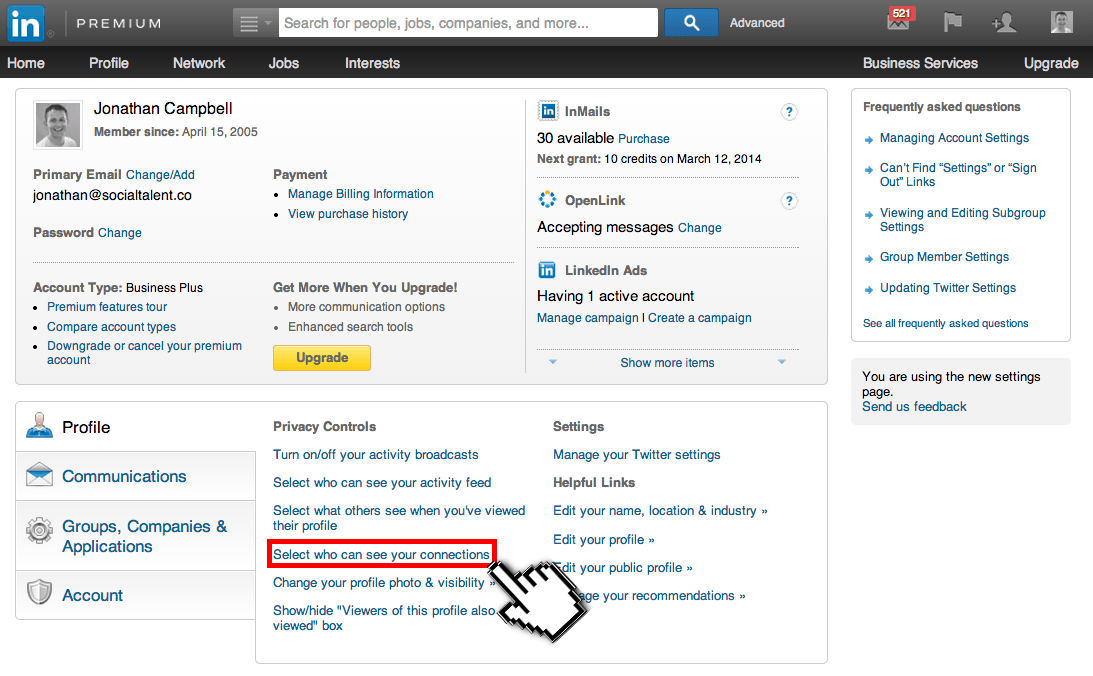Open Edit your name, location & industry
Viewport: 1093px width, 676px height.
coord(660,511)
